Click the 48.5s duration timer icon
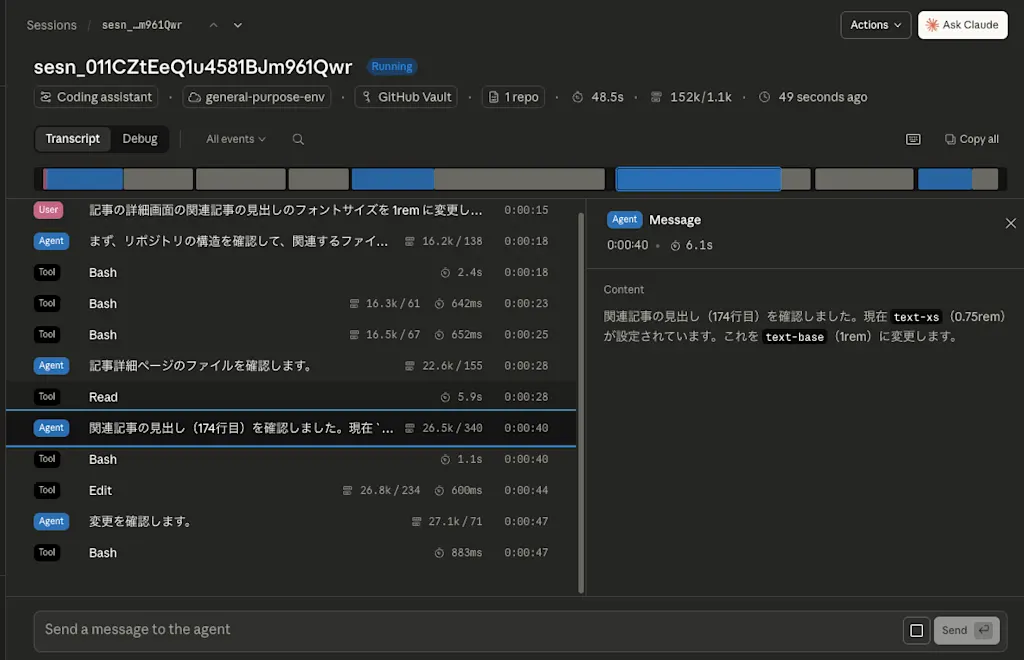Image resolution: width=1024 pixels, height=660 pixels. pyautogui.click(x=577, y=97)
